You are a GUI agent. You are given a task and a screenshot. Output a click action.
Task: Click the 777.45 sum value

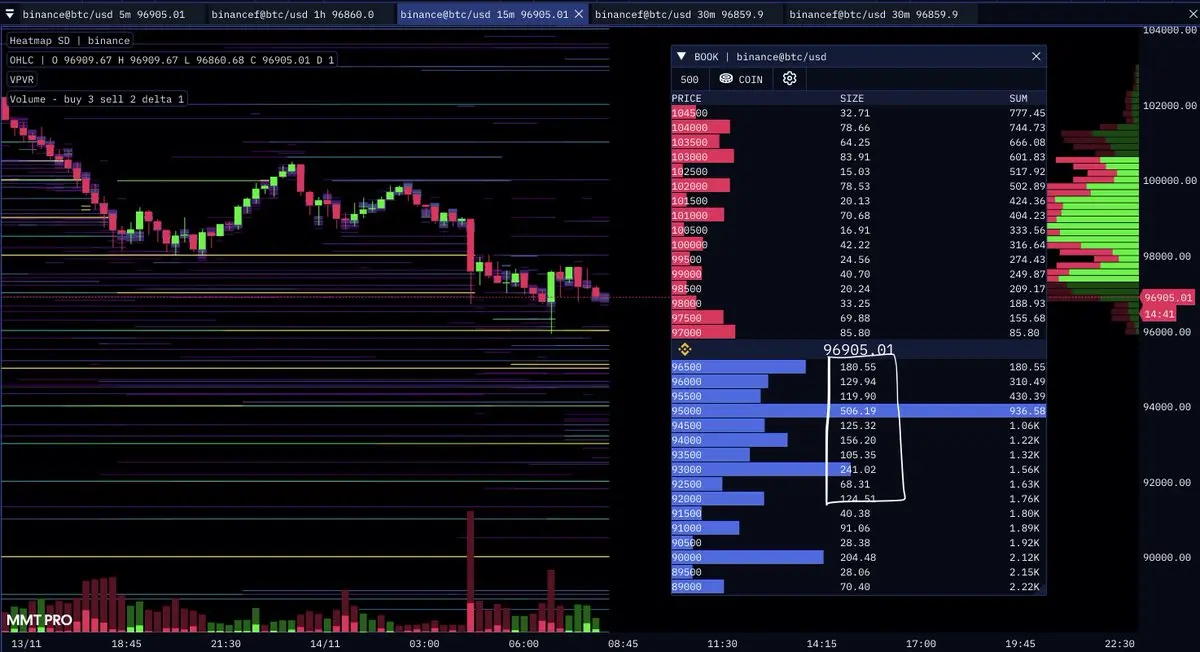click(x=1027, y=113)
